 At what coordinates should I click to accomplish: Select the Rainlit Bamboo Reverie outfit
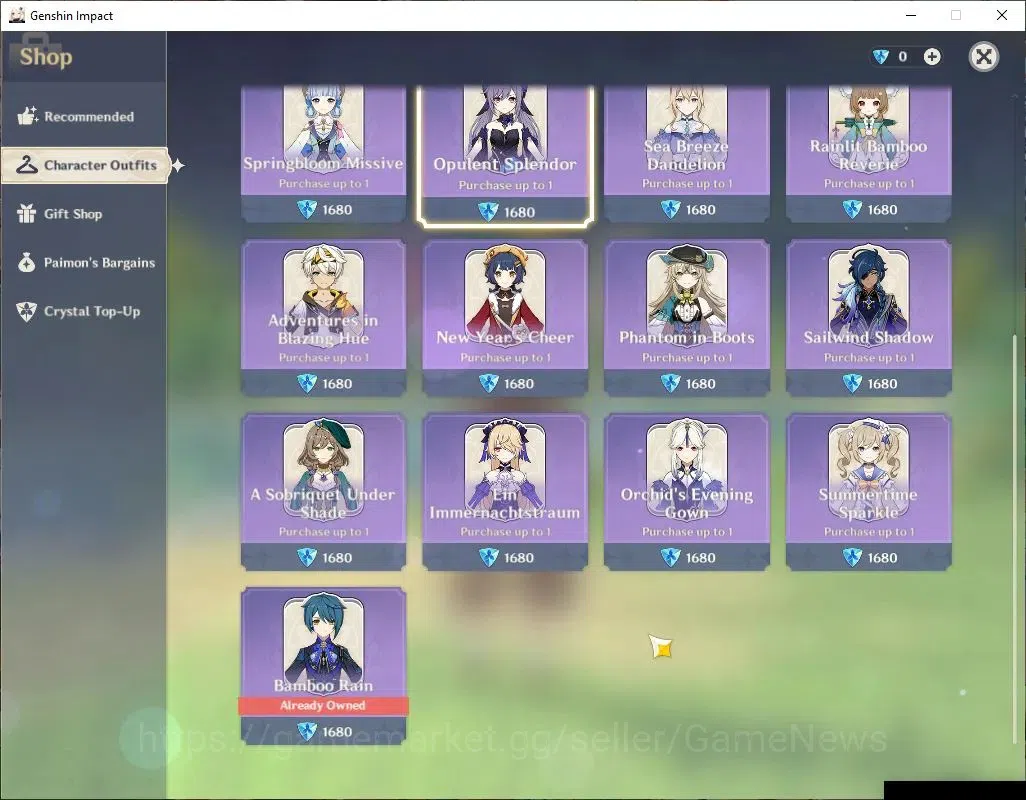pos(868,154)
